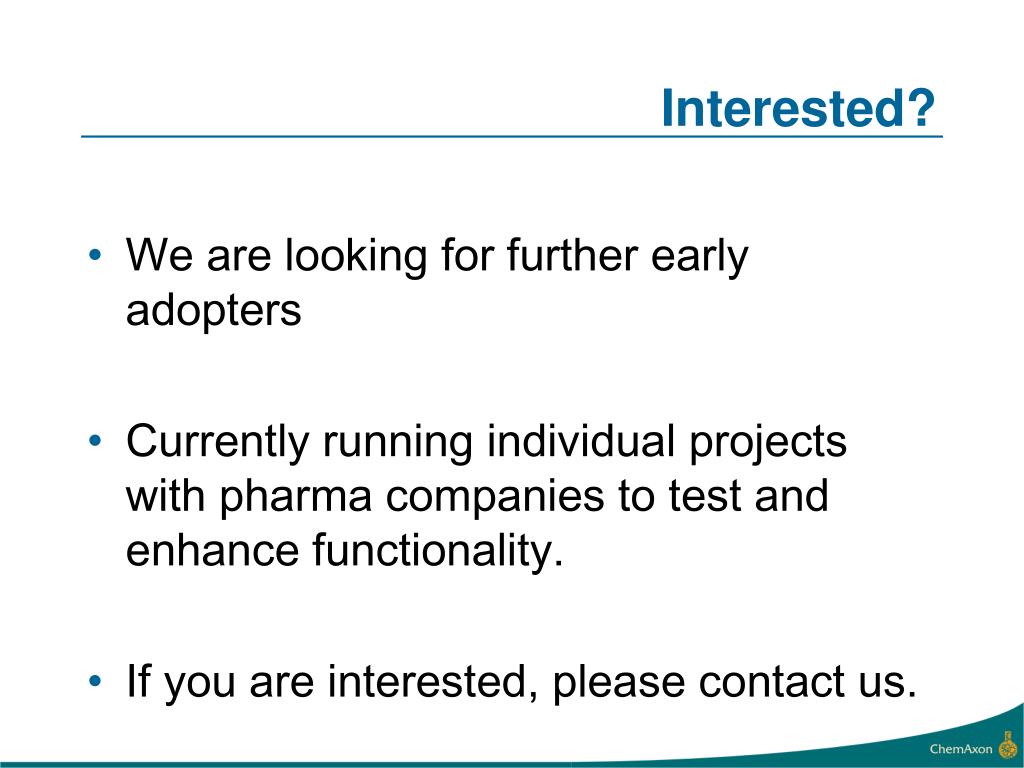
Task: Click the ChemAxon brand name text
Action: 961,749
